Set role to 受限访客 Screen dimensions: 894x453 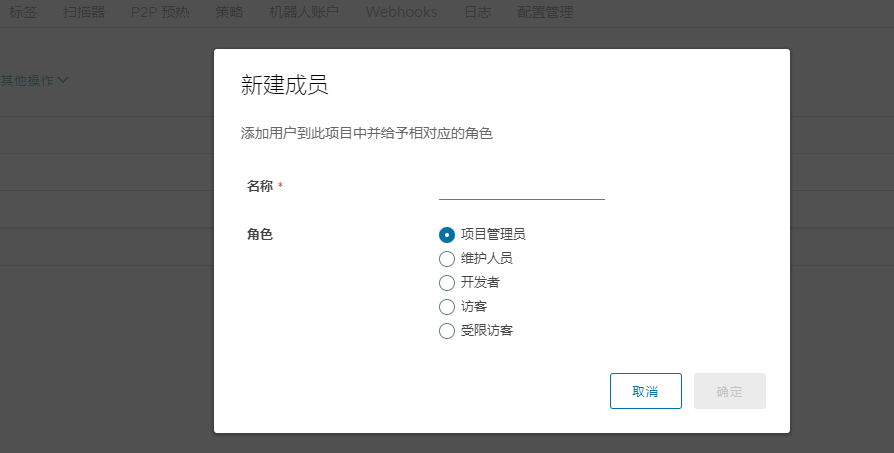[x=447, y=331]
